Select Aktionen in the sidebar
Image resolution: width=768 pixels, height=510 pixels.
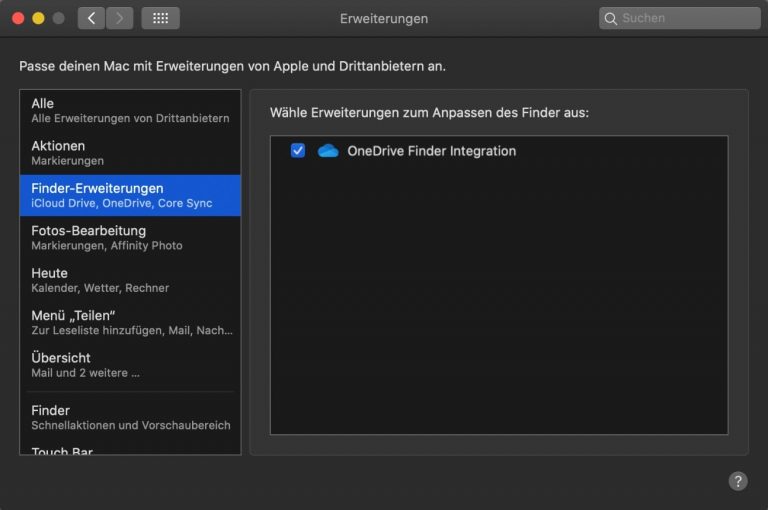[x=130, y=152]
